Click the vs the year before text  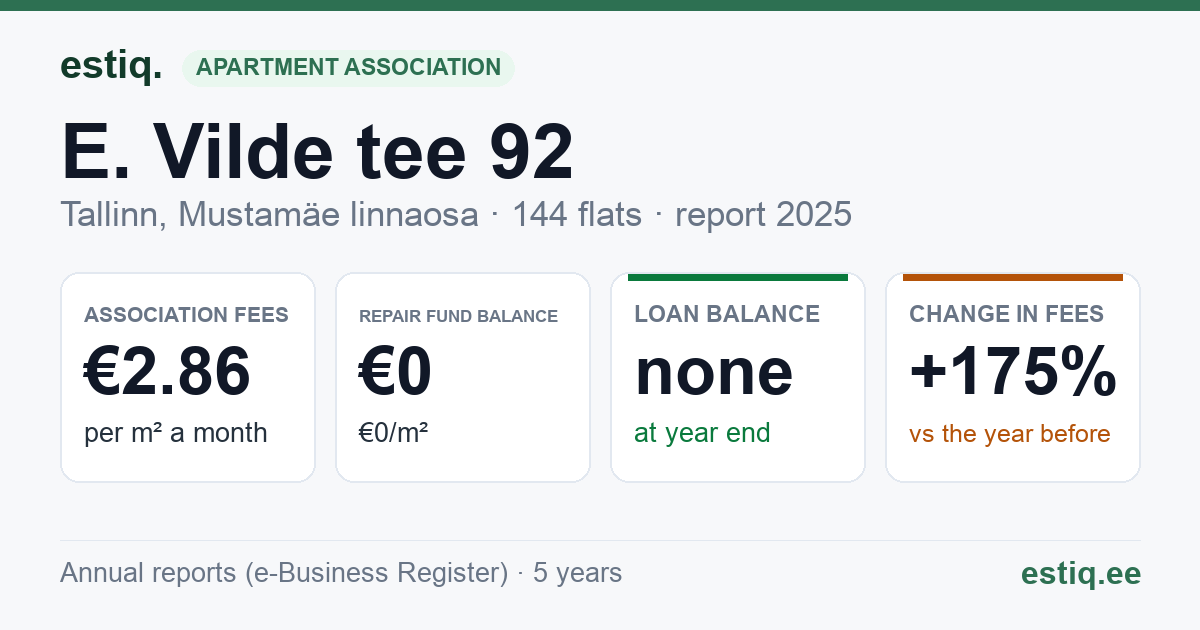coord(1010,434)
